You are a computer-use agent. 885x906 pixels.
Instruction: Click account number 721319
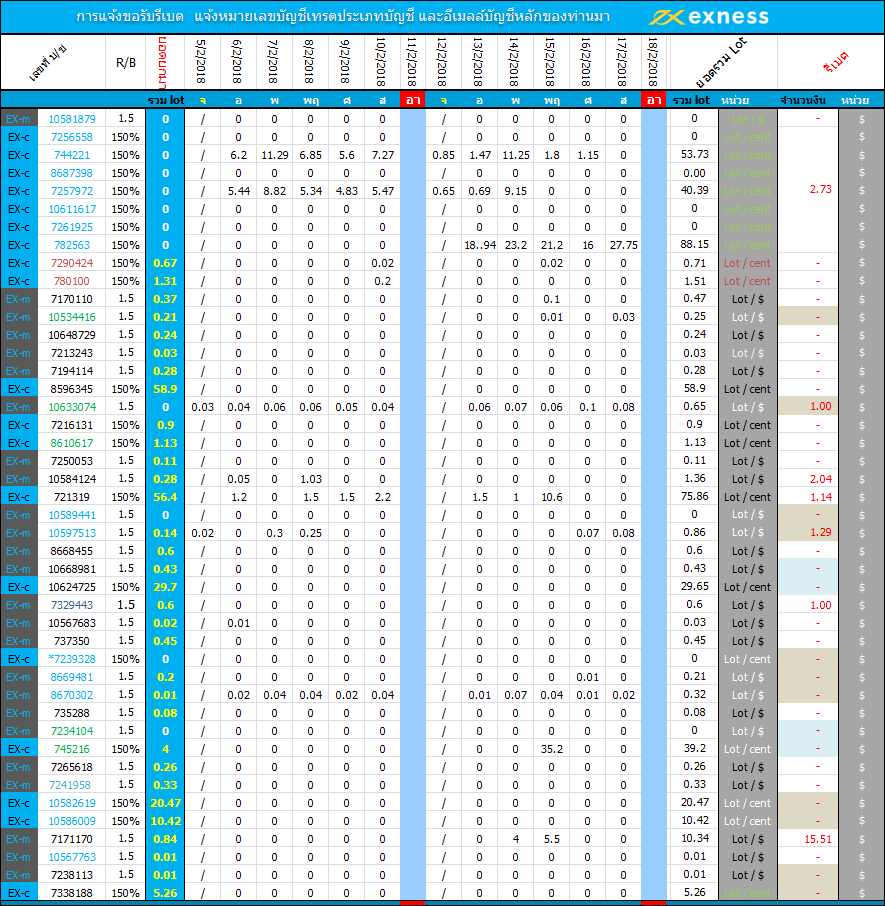(x=72, y=497)
